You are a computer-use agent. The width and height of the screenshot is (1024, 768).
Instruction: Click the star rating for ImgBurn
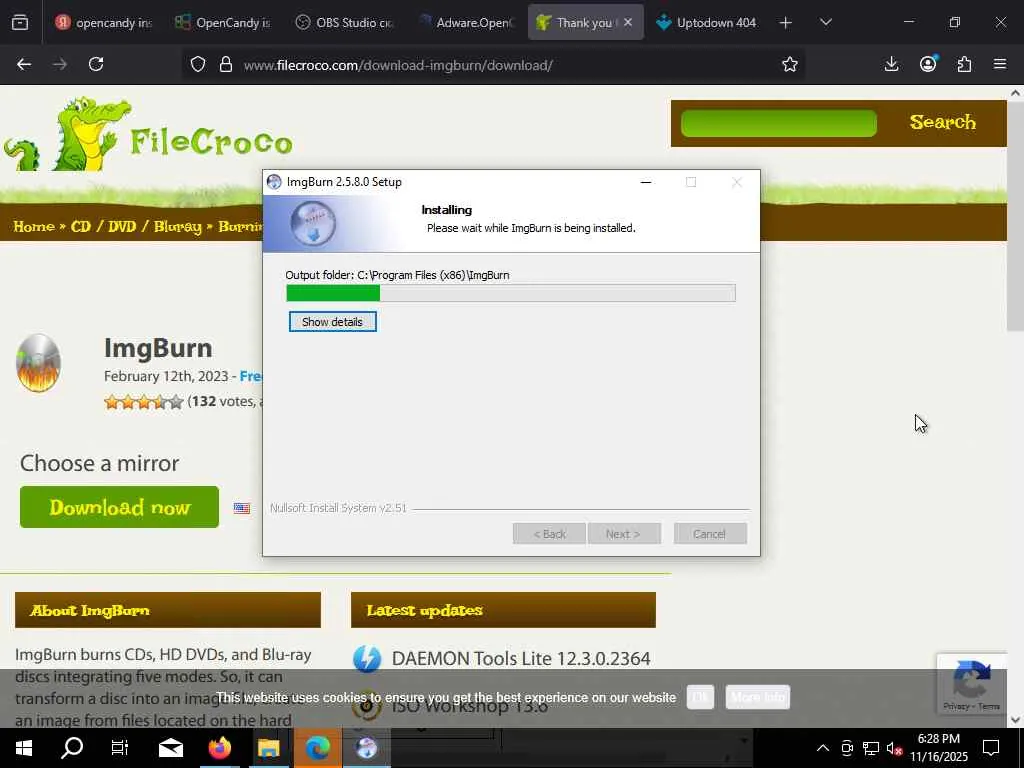pyautogui.click(x=144, y=402)
